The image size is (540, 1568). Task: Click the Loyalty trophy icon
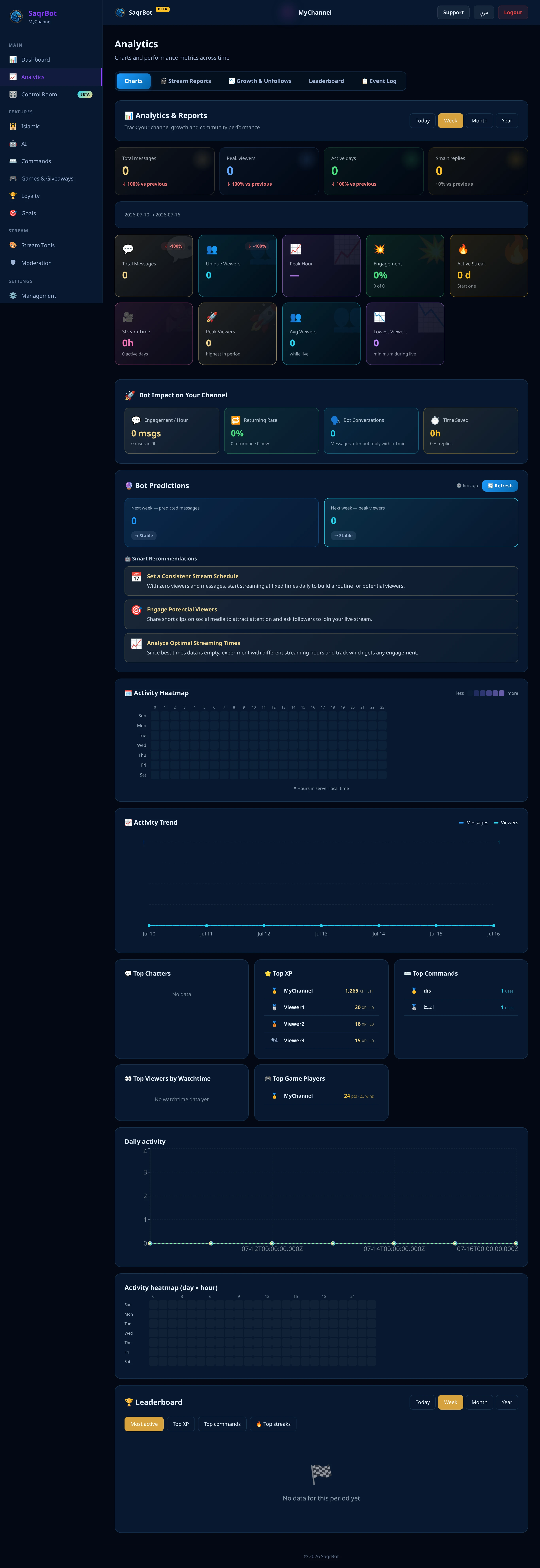13,196
